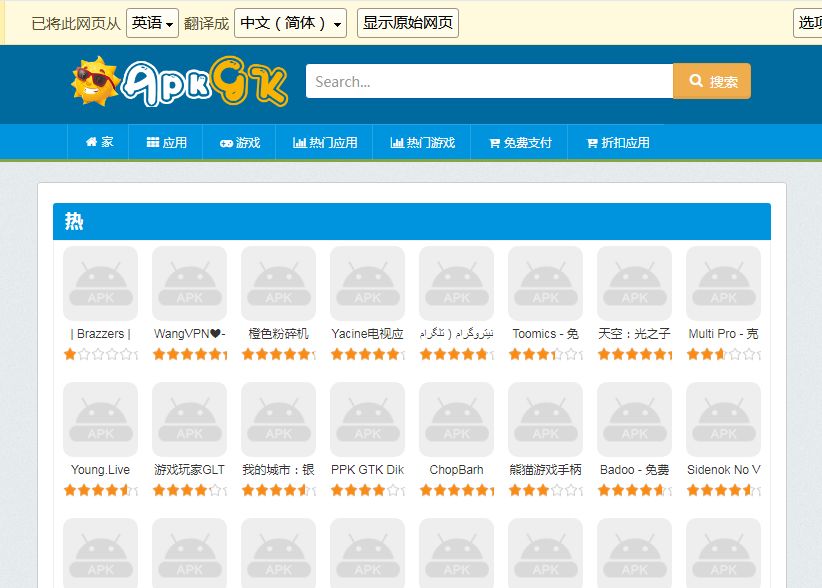Viewport: 822px width, 588px height.
Task: Open the 应用 apps menu item
Action: click(x=166, y=142)
